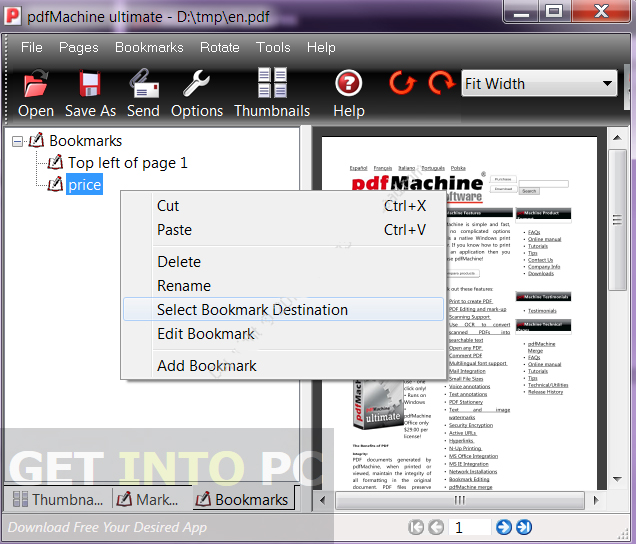Image resolution: width=636 pixels, height=544 pixels.
Task: Show Thumbnails using the toolbar pages icon
Action: 272,83
